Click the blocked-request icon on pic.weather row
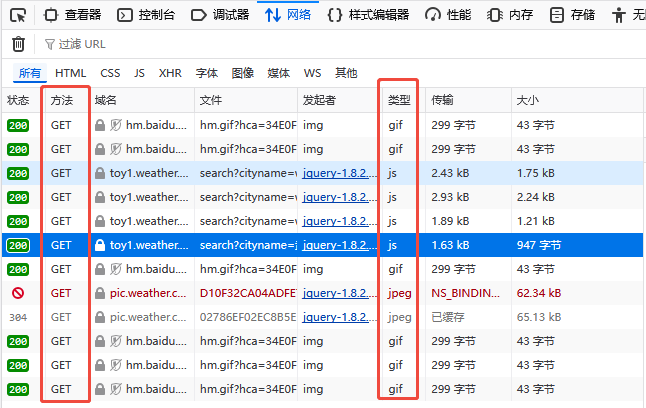Viewport: 646px width, 408px height. 18,293
